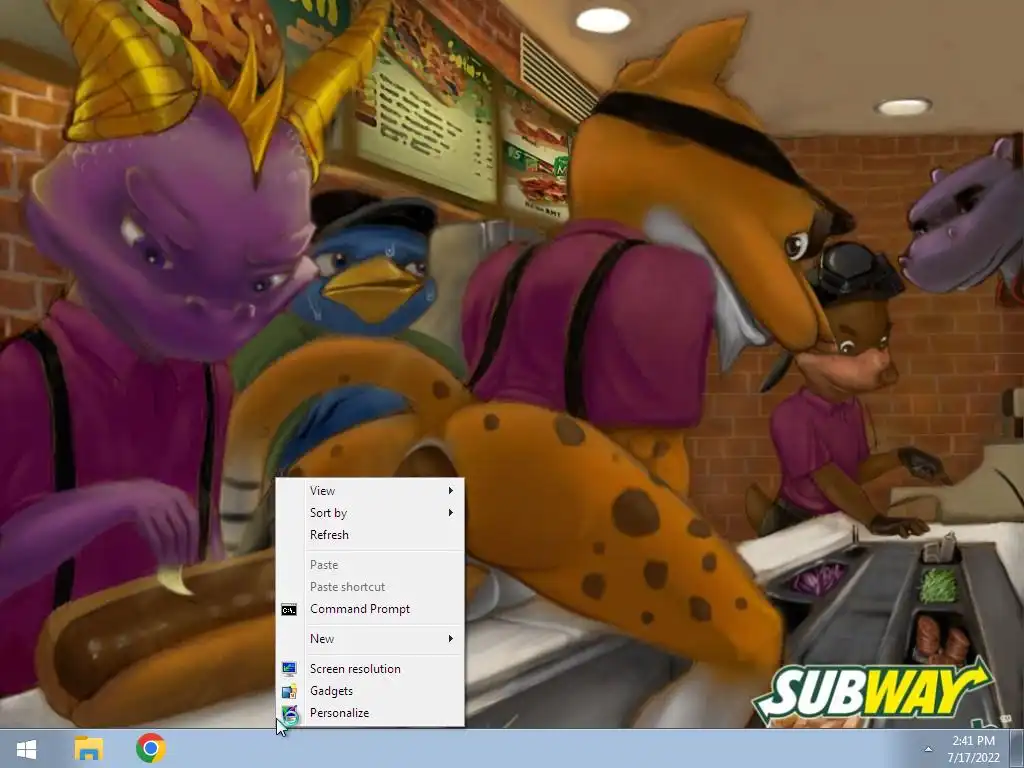Open the New submenu entry
The width and height of the screenshot is (1024, 768).
click(x=370, y=639)
